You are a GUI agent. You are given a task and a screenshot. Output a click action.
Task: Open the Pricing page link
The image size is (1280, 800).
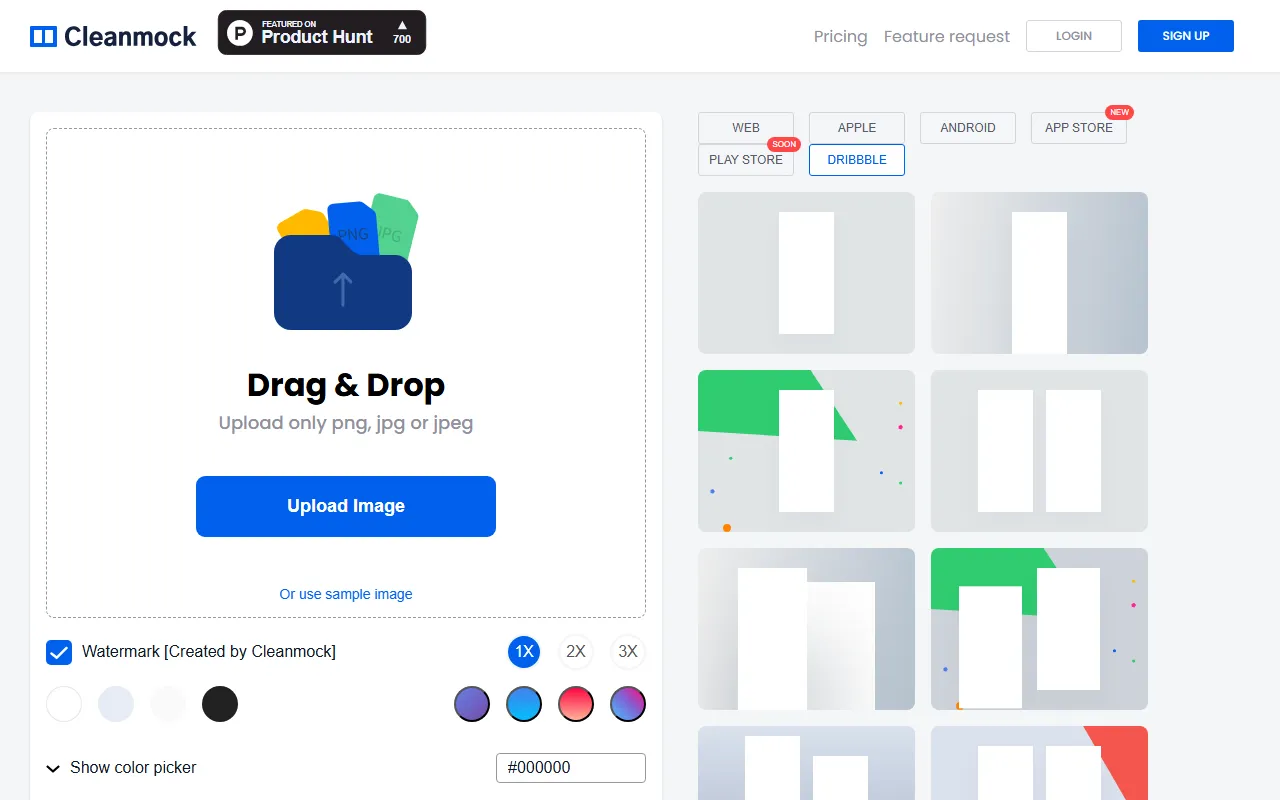tap(840, 37)
